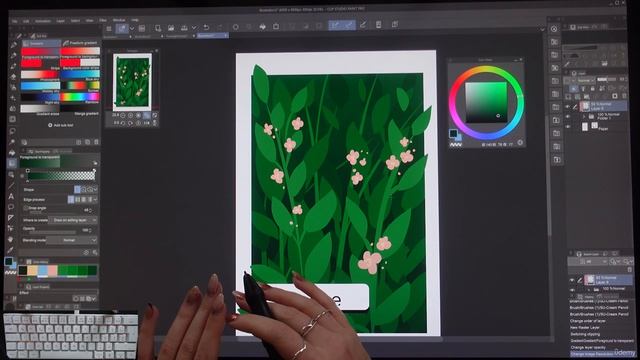This screenshot has height=360, width=640.
Task: Enable the Snap angle checkbox
Action: [25, 208]
